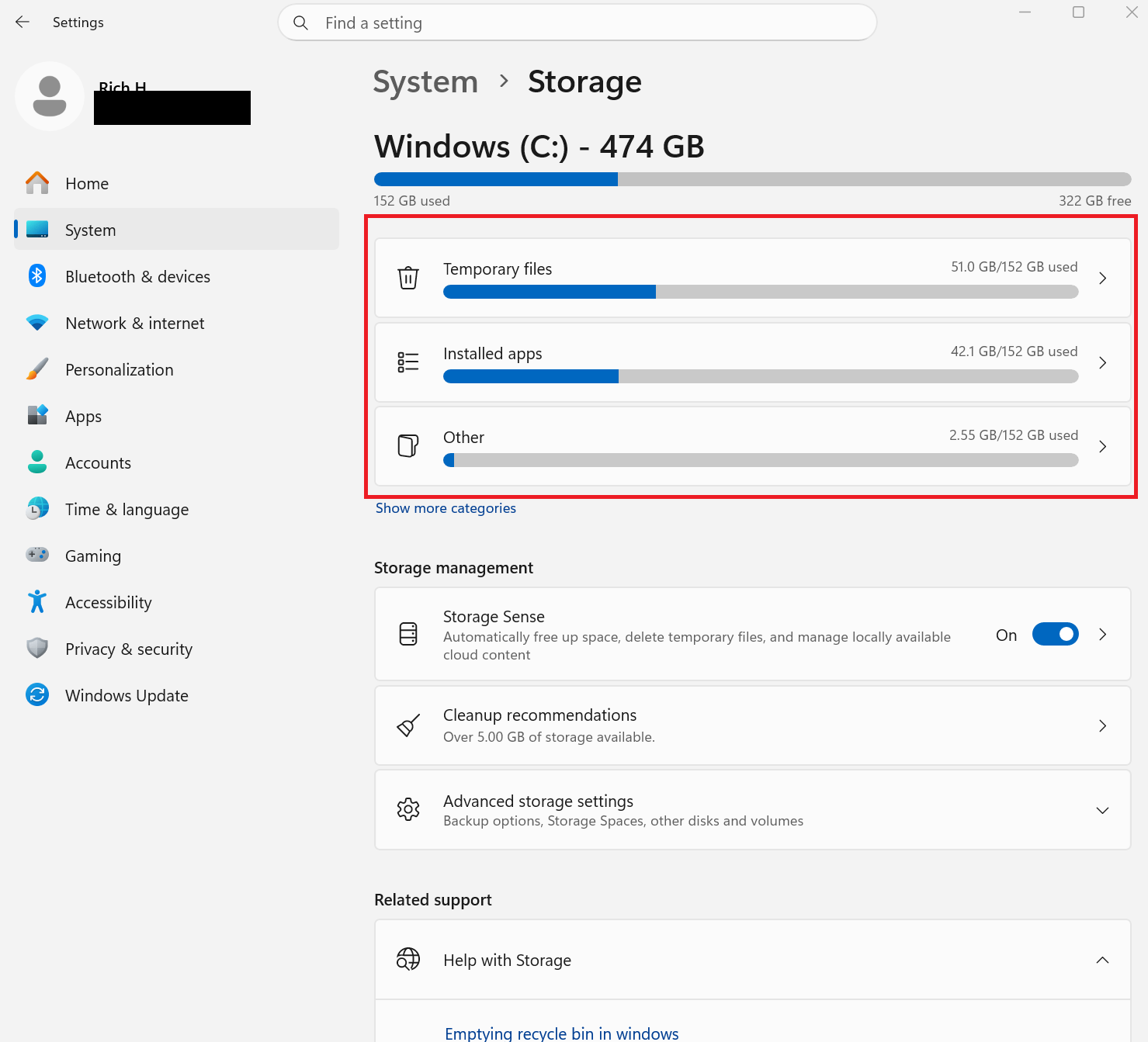Click the Home house icon

[x=37, y=183]
